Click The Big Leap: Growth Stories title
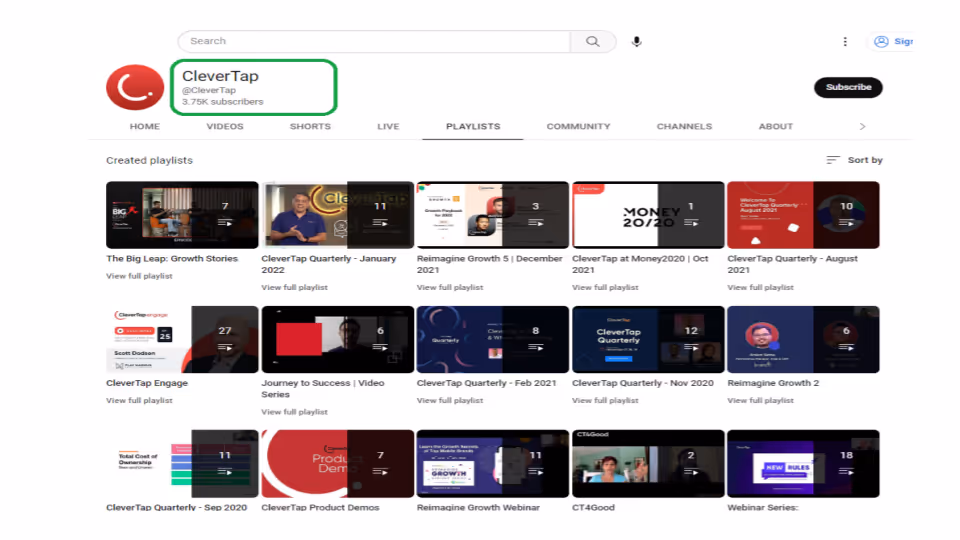This screenshot has height=540, width=960. tap(171, 258)
